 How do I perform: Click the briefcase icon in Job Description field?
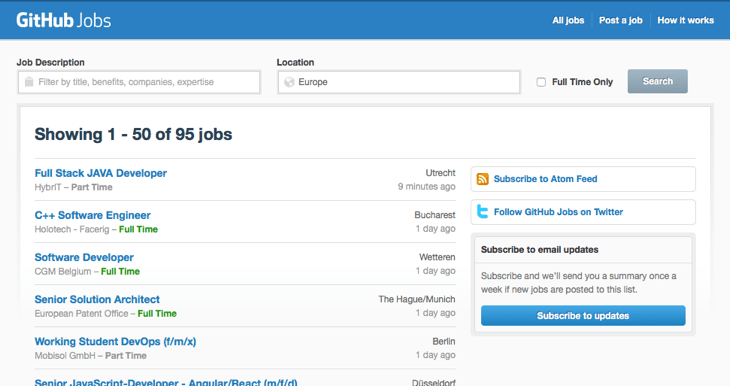point(29,82)
